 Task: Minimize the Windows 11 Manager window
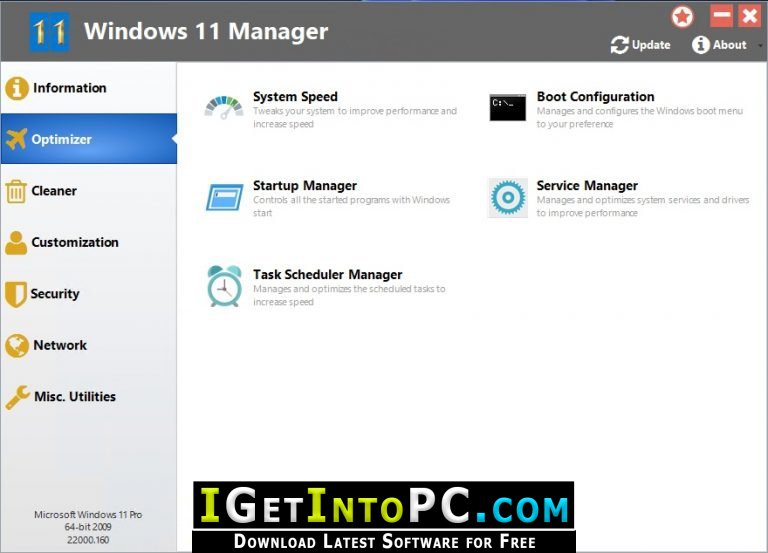pos(721,16)
